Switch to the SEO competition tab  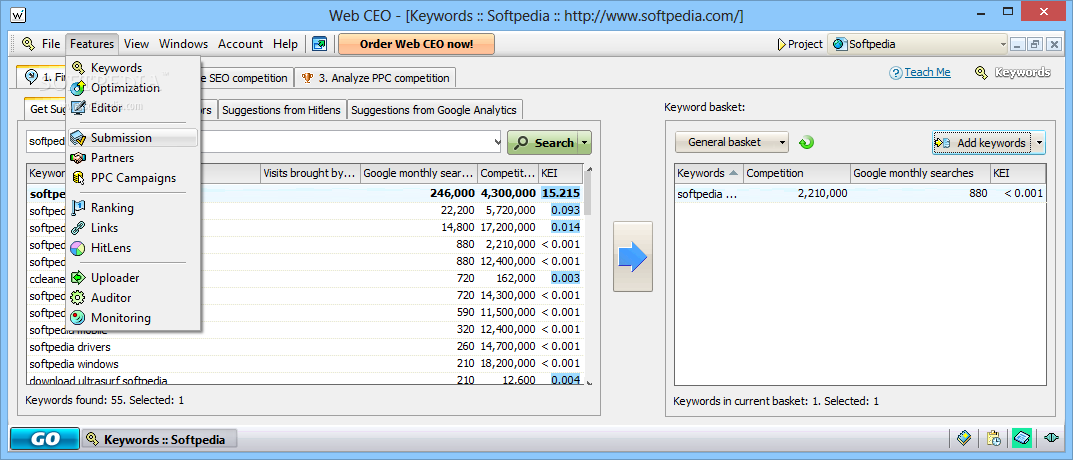pyautogui.click(x=248, y=77)
